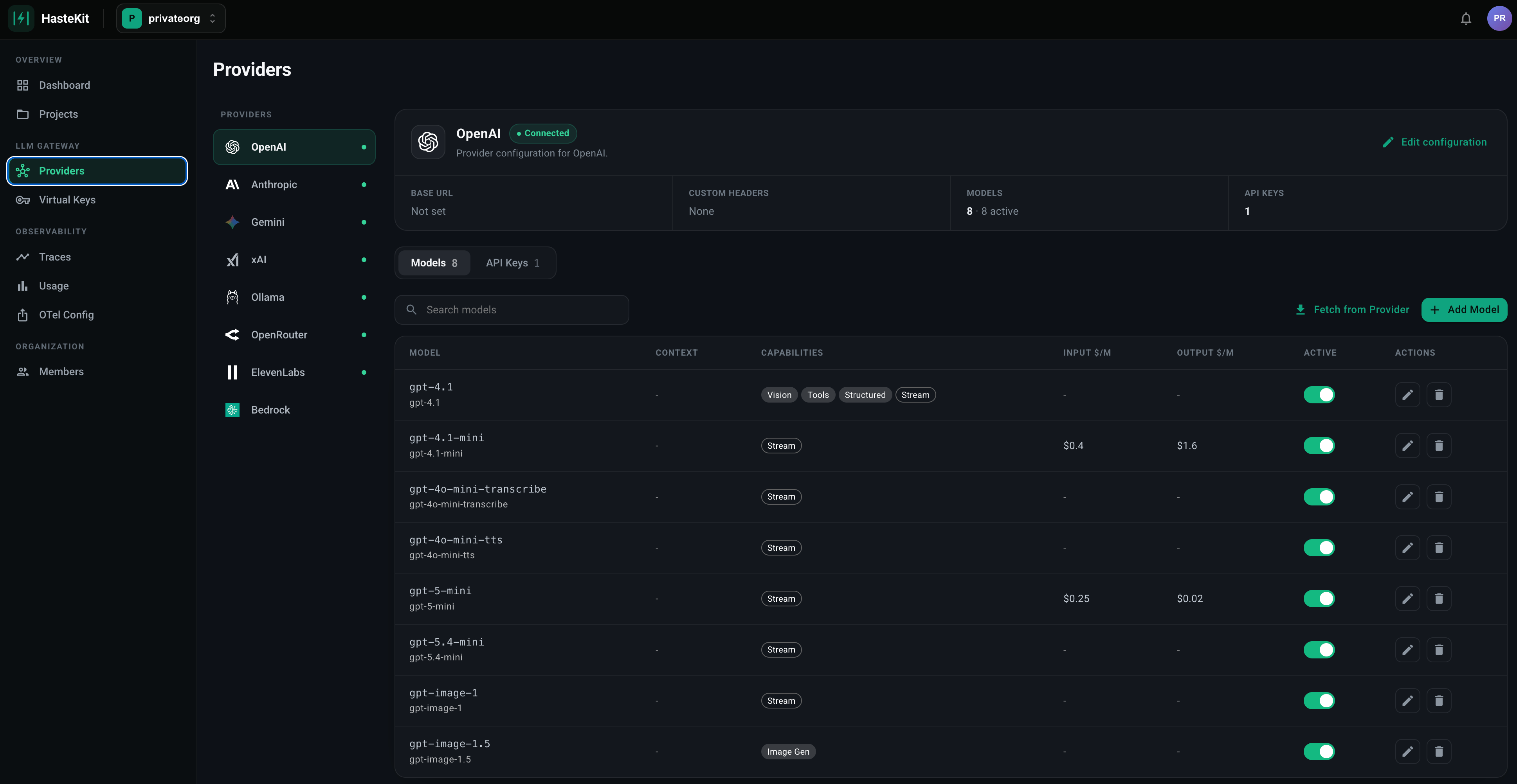This screenshot has height=784, width=1517.
Task: Delete the gpt-image-1 model
Action: 1439,700
